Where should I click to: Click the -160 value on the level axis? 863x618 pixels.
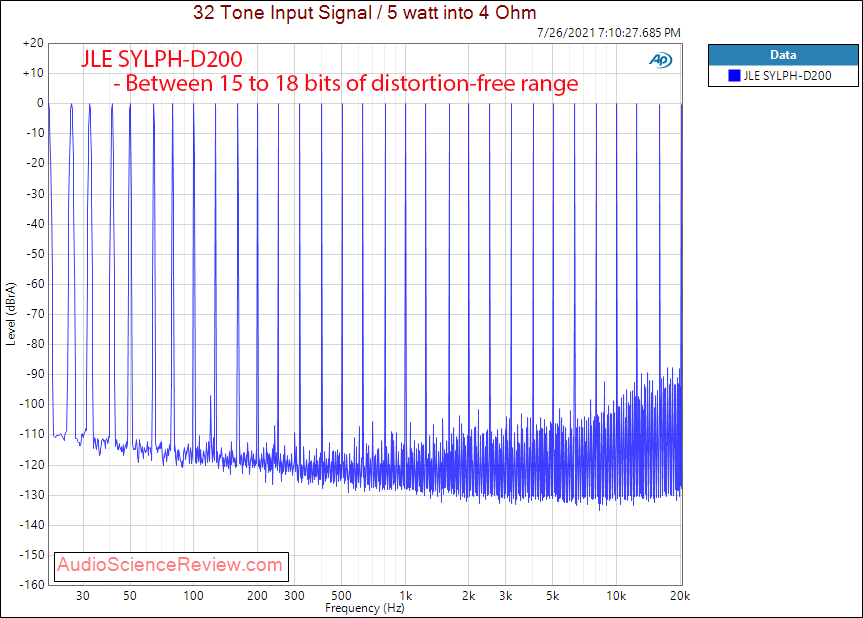[32, 584]
